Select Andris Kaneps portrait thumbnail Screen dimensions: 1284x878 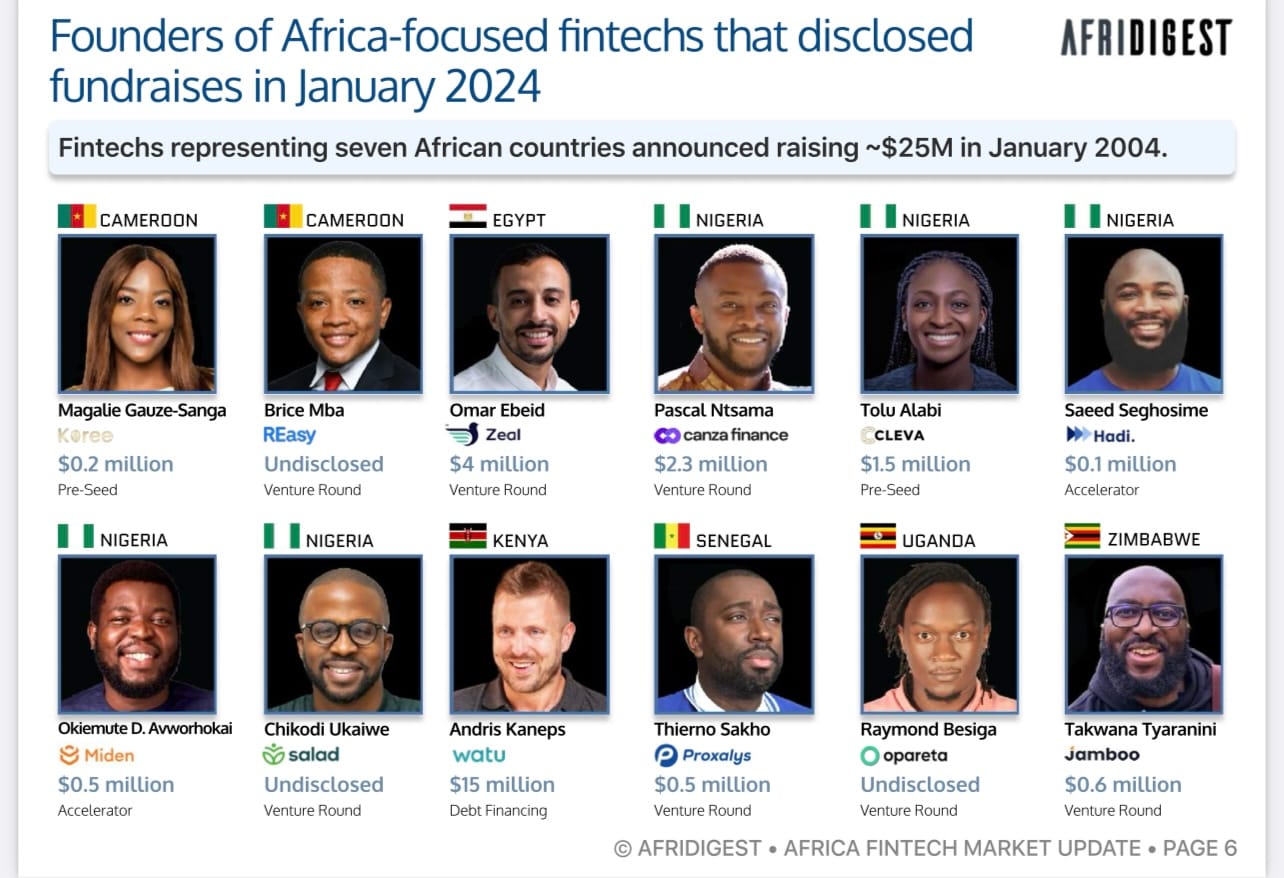click(x=529, y=634)
